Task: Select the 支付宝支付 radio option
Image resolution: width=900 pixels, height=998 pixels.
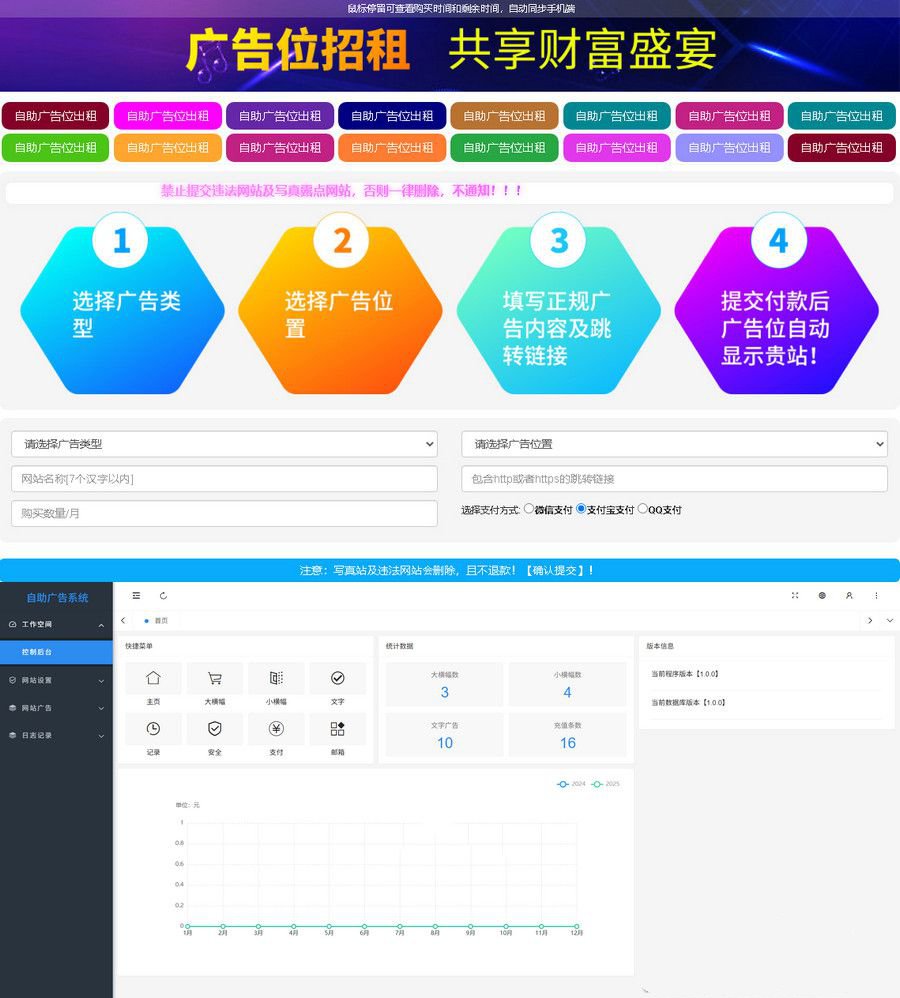Action: (x=581, y=509)
